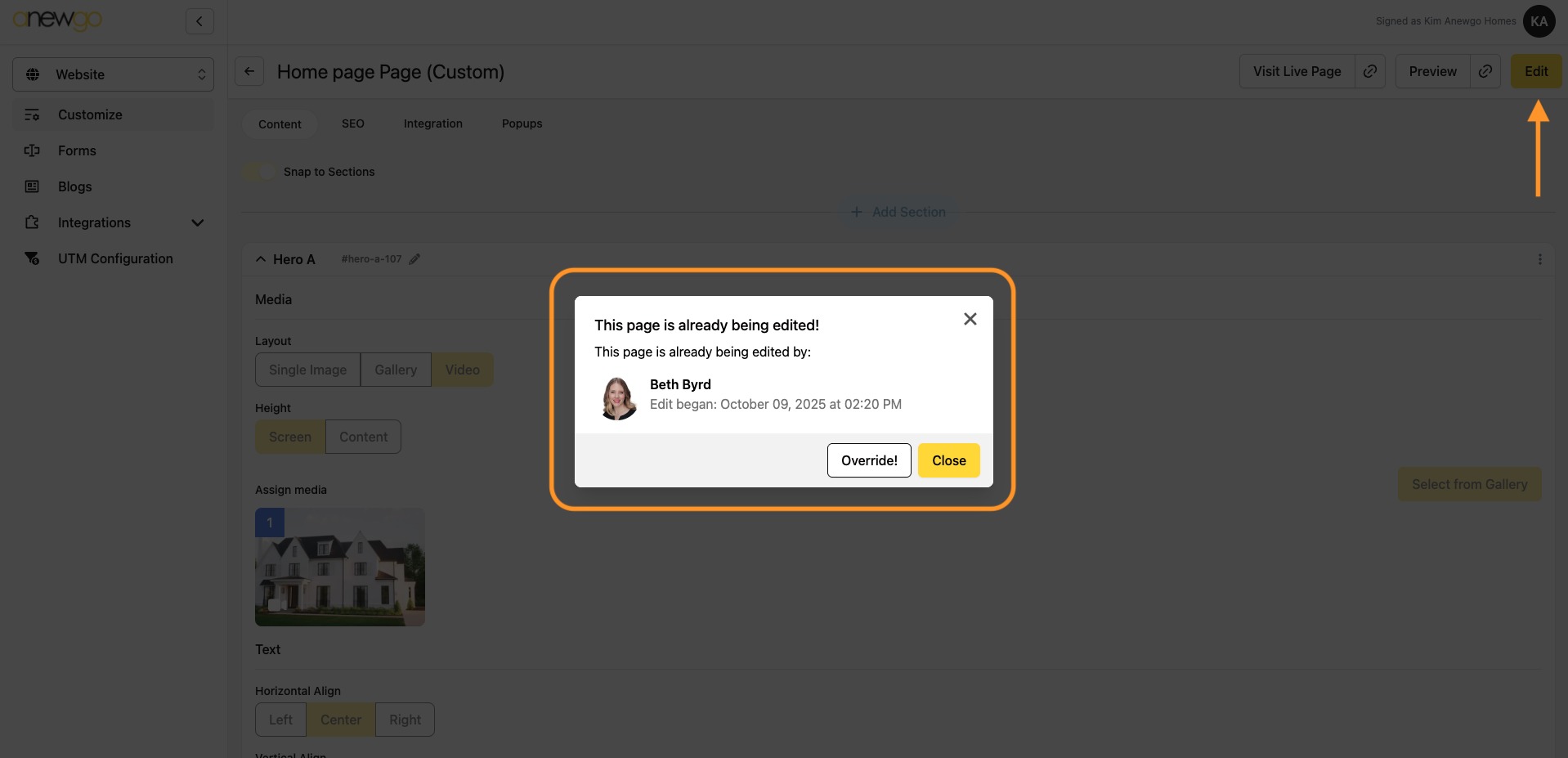This screenshot has height=758, width=1568.
Task: Switch to the SEO tab
Action: (x=352, y=123)
